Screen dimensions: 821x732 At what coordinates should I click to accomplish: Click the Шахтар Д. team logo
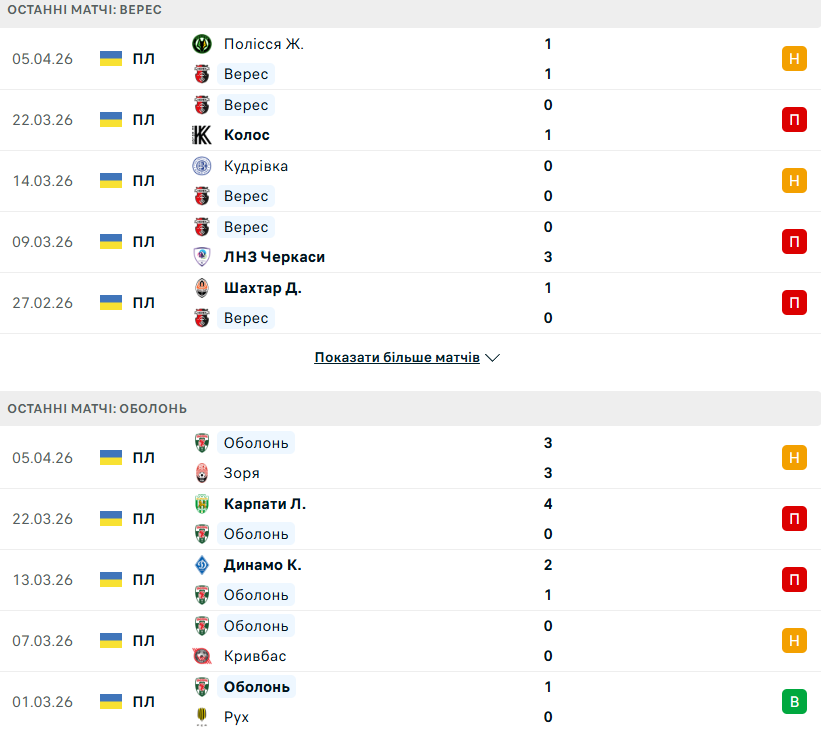202,288
